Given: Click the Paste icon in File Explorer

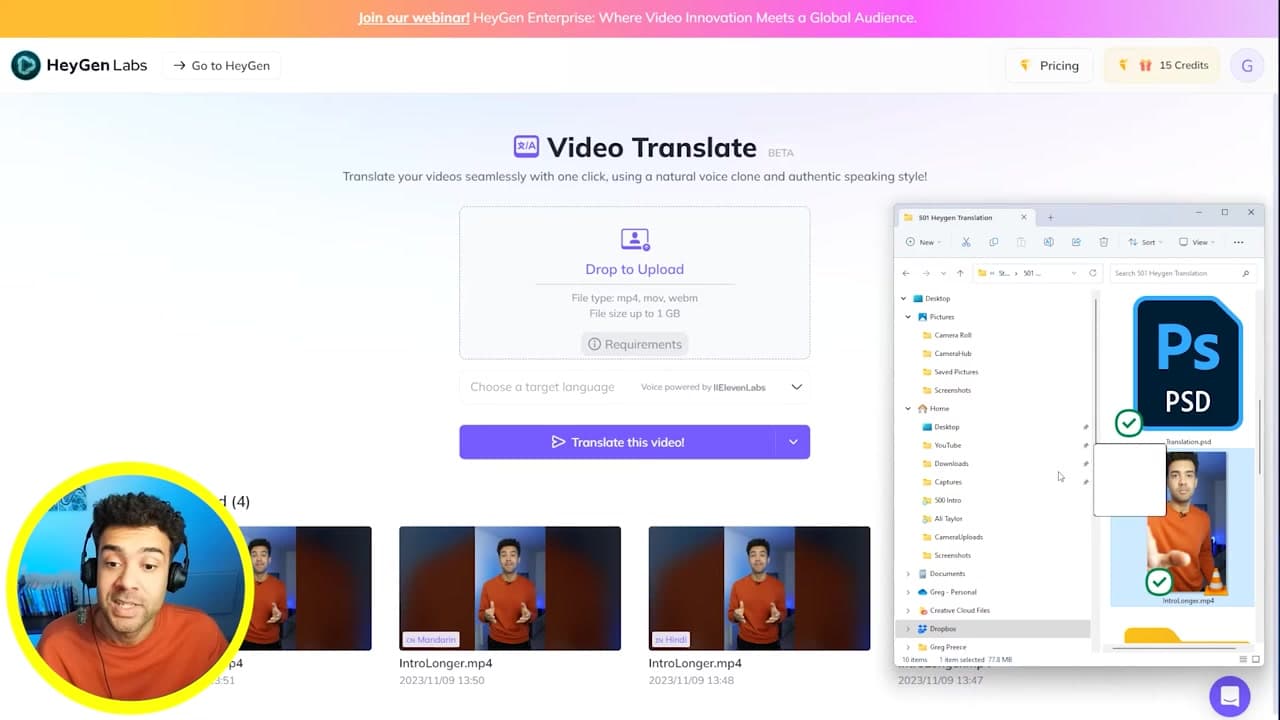Looking at the screenshot, I should pos(1021,242).
